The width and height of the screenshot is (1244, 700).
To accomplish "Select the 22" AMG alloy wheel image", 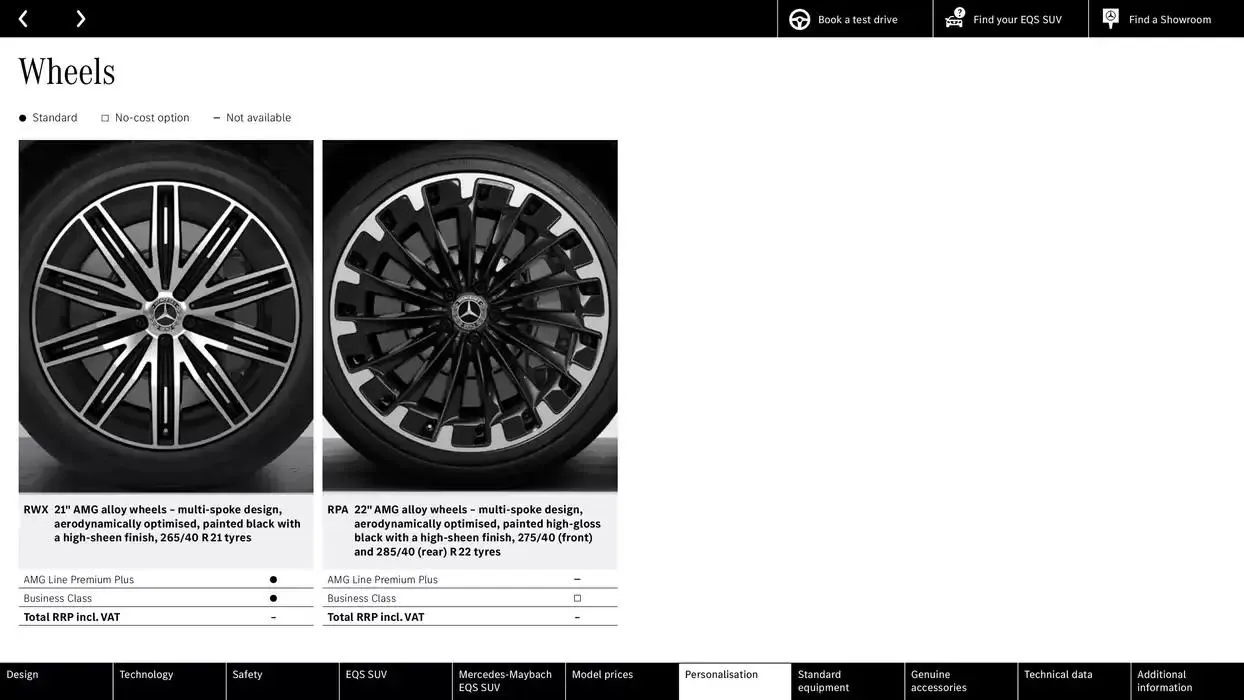I will (x=470, y=316).
